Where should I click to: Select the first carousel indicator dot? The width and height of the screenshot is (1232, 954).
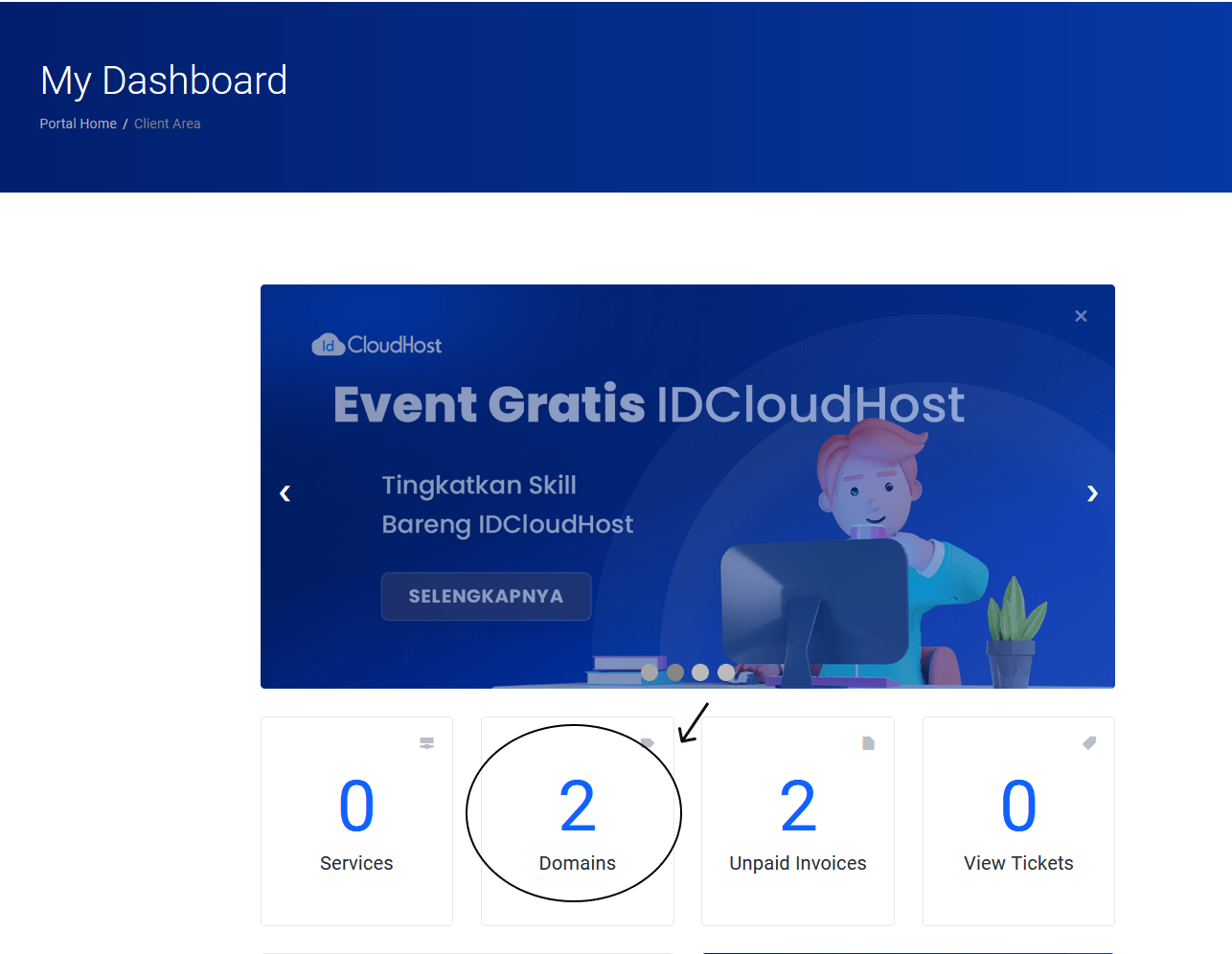(x=650, y=672)
